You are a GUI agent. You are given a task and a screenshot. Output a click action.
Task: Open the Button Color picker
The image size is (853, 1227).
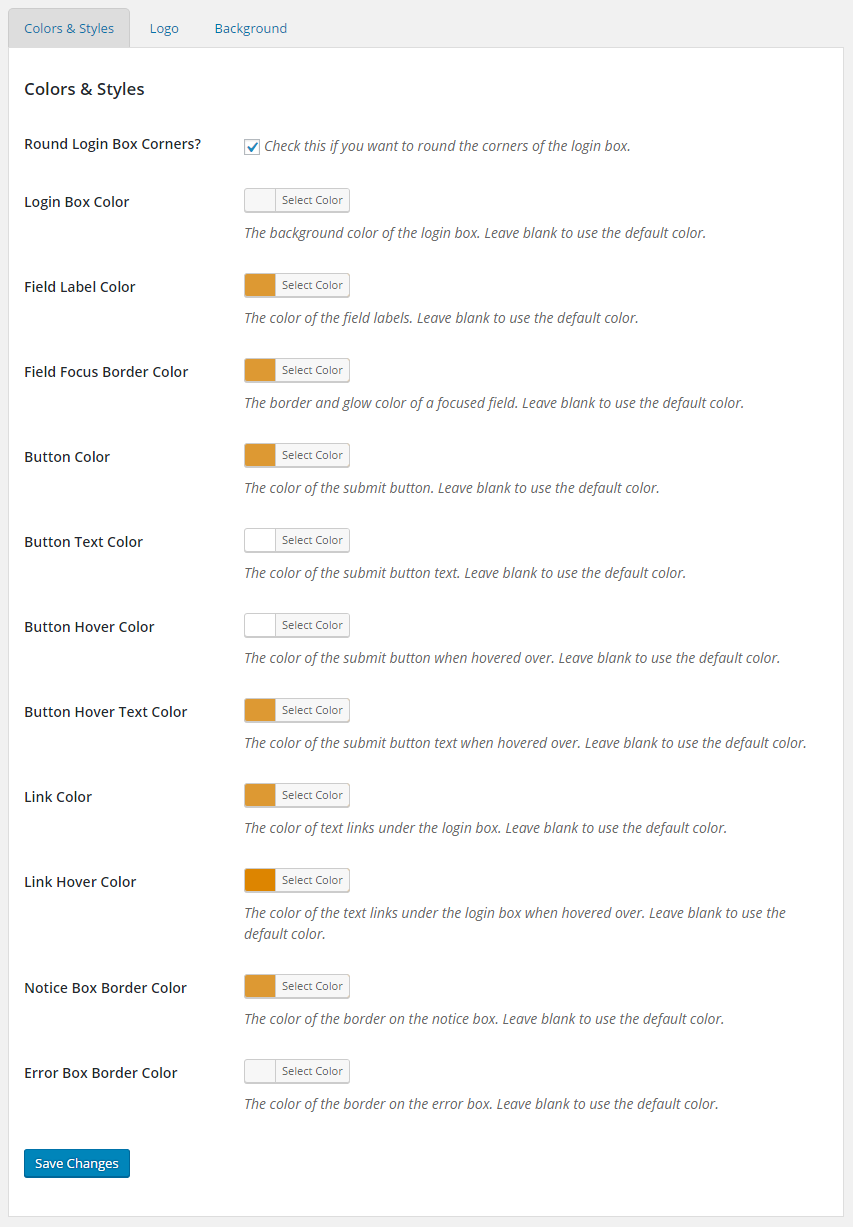coord(312,455)
